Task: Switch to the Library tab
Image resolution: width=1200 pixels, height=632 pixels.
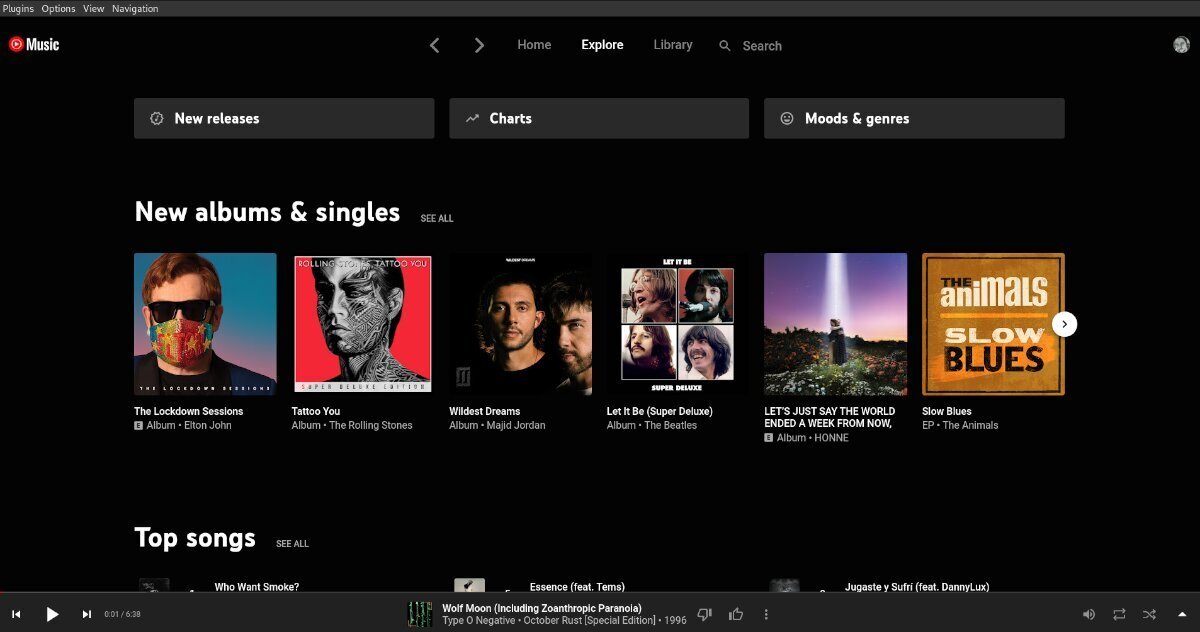Action: [x=672, y=44]
